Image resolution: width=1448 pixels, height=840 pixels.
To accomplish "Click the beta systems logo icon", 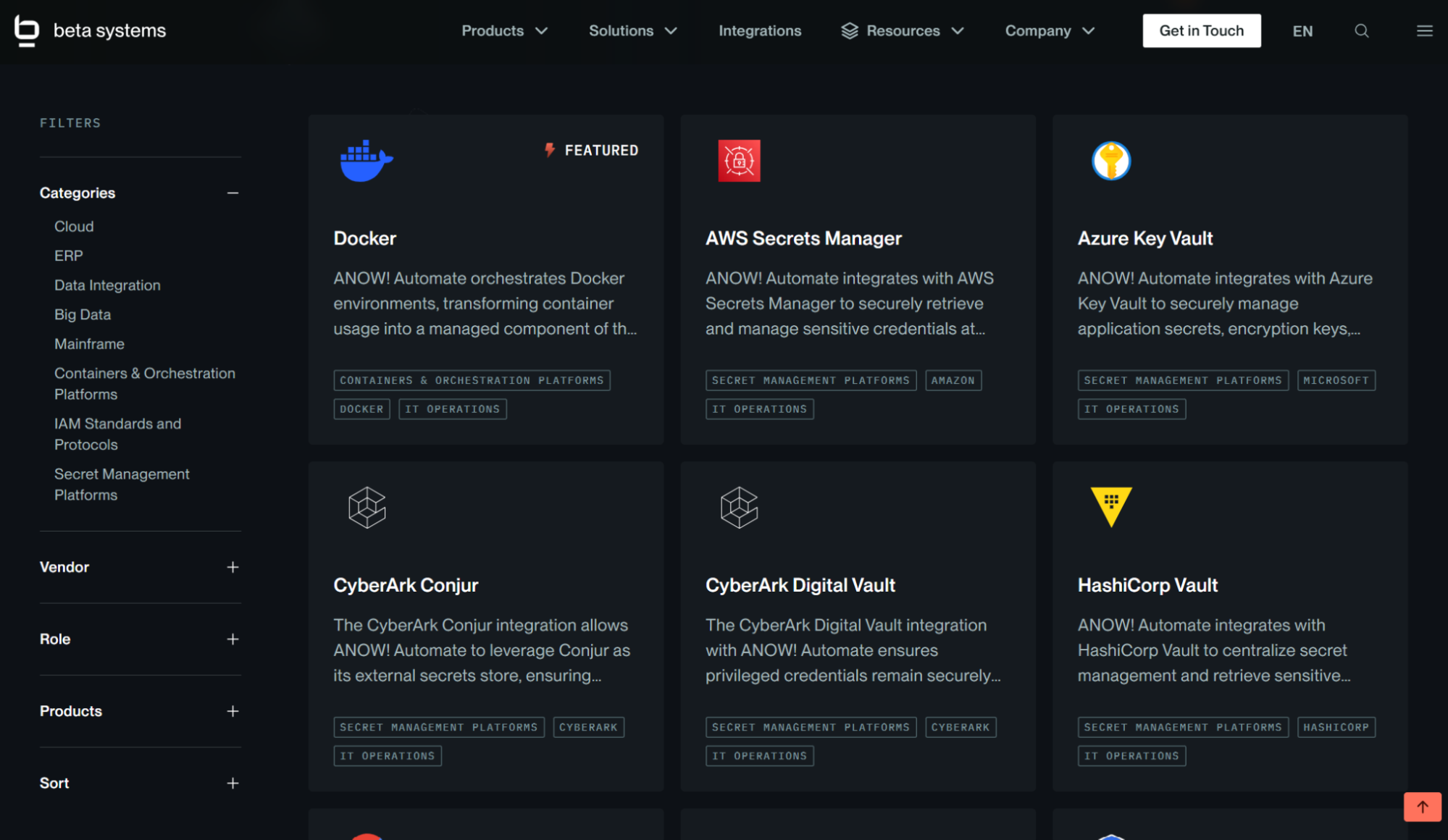I will [27, 30].
